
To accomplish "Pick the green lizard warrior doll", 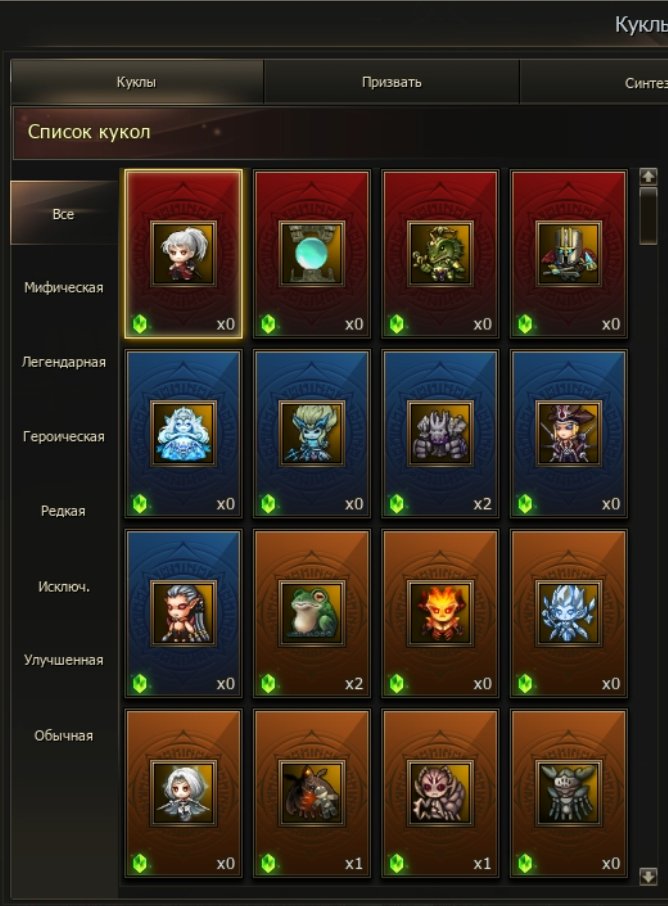I will [x=440, y=254].
